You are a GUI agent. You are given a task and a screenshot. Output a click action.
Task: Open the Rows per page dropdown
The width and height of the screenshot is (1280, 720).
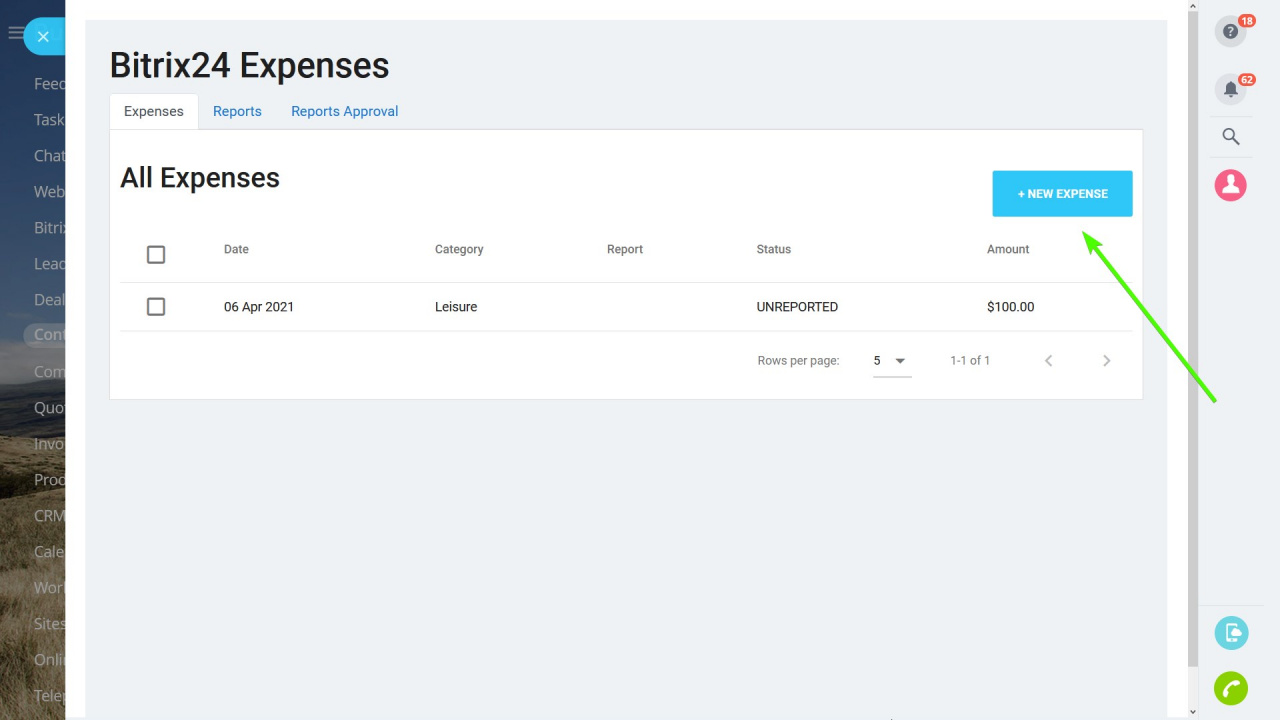coord(891,361)
